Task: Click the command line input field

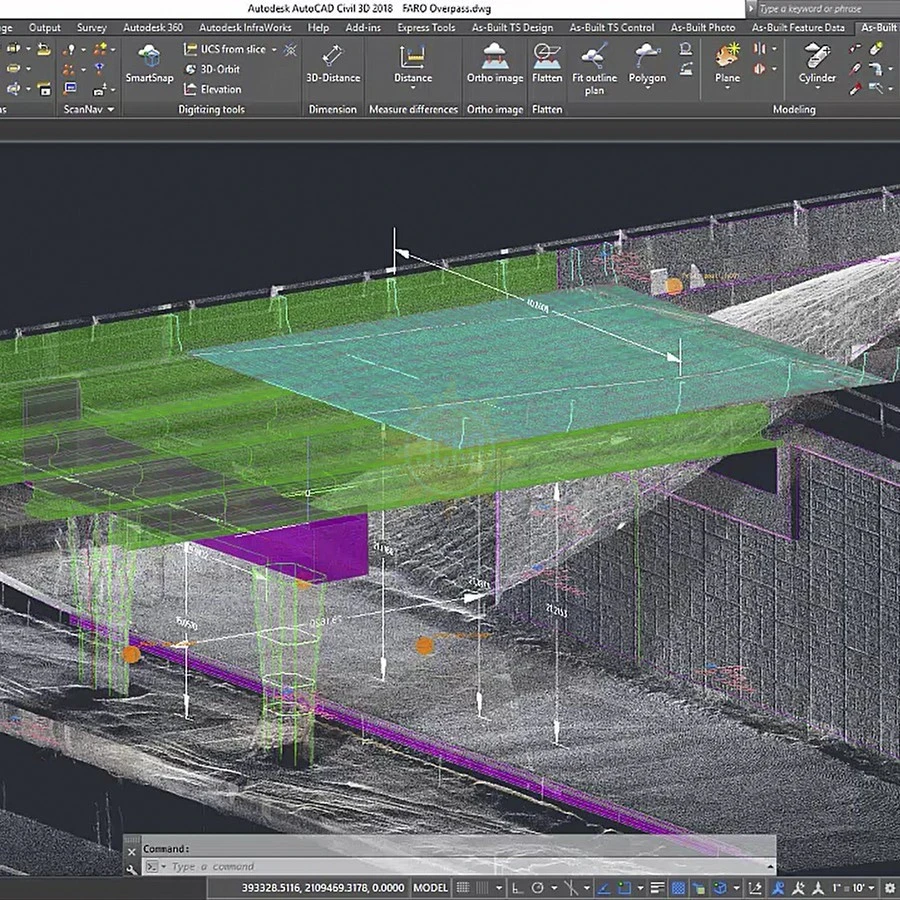Action: 459,866
